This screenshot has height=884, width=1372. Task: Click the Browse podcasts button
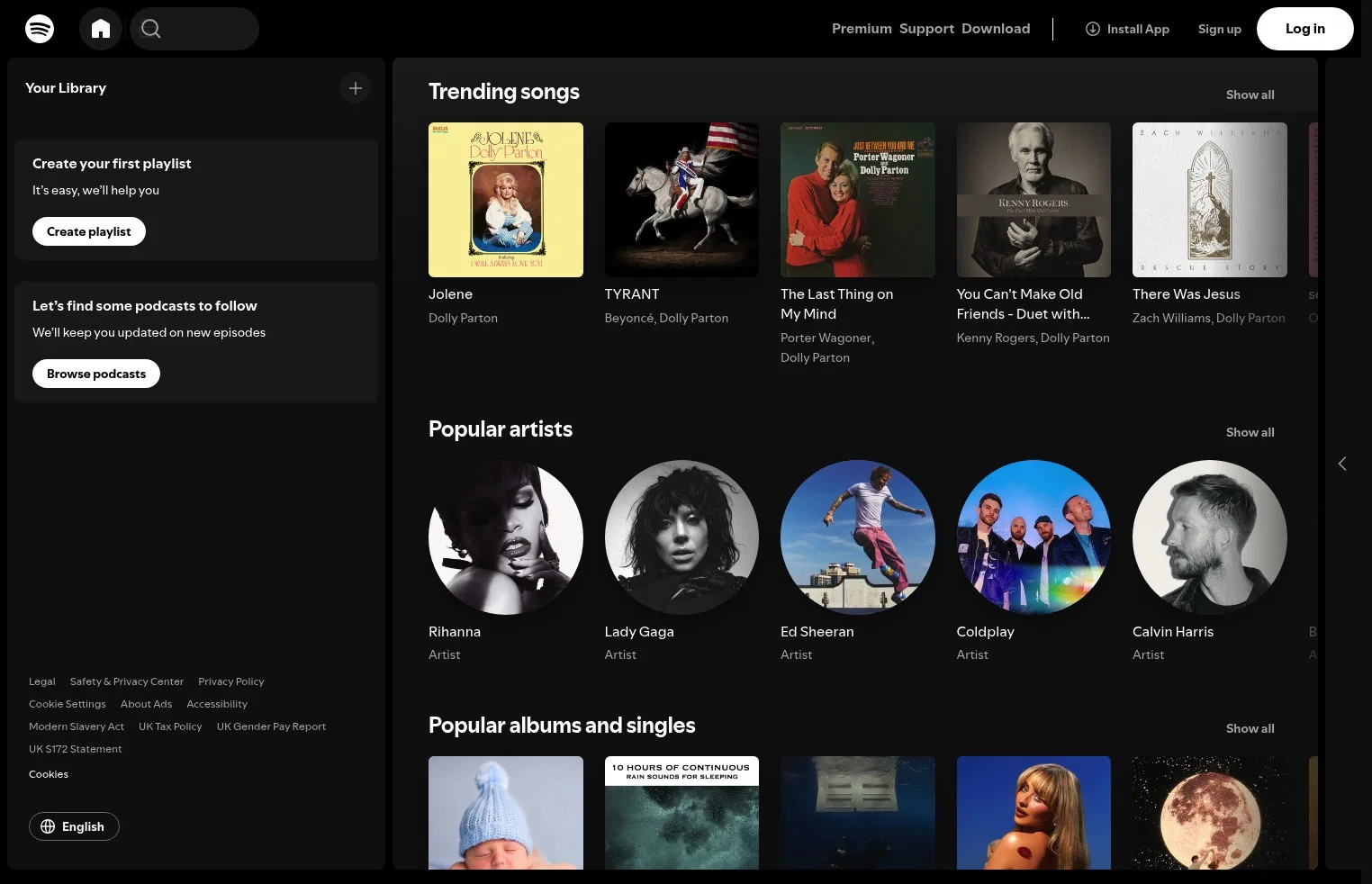point(96,374)
